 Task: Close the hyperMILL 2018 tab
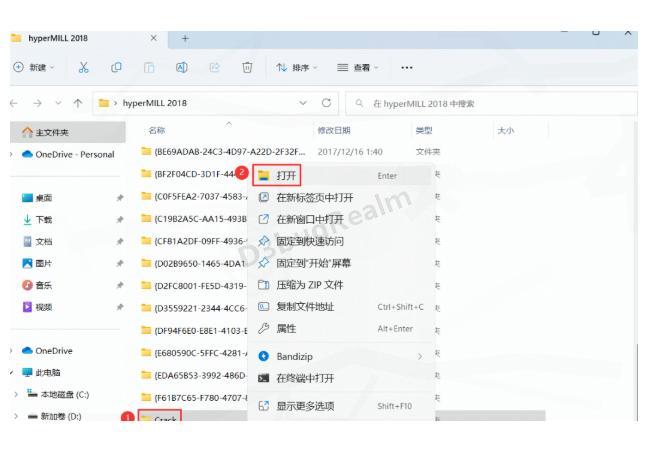(154, 38)
